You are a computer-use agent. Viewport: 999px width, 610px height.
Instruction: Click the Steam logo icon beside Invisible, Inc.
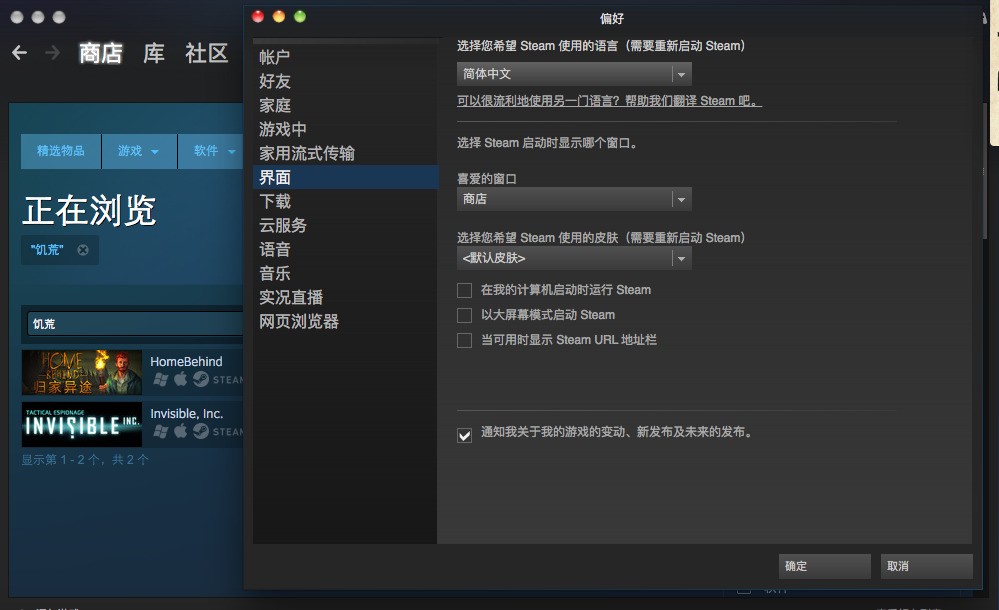pos(201,432)
